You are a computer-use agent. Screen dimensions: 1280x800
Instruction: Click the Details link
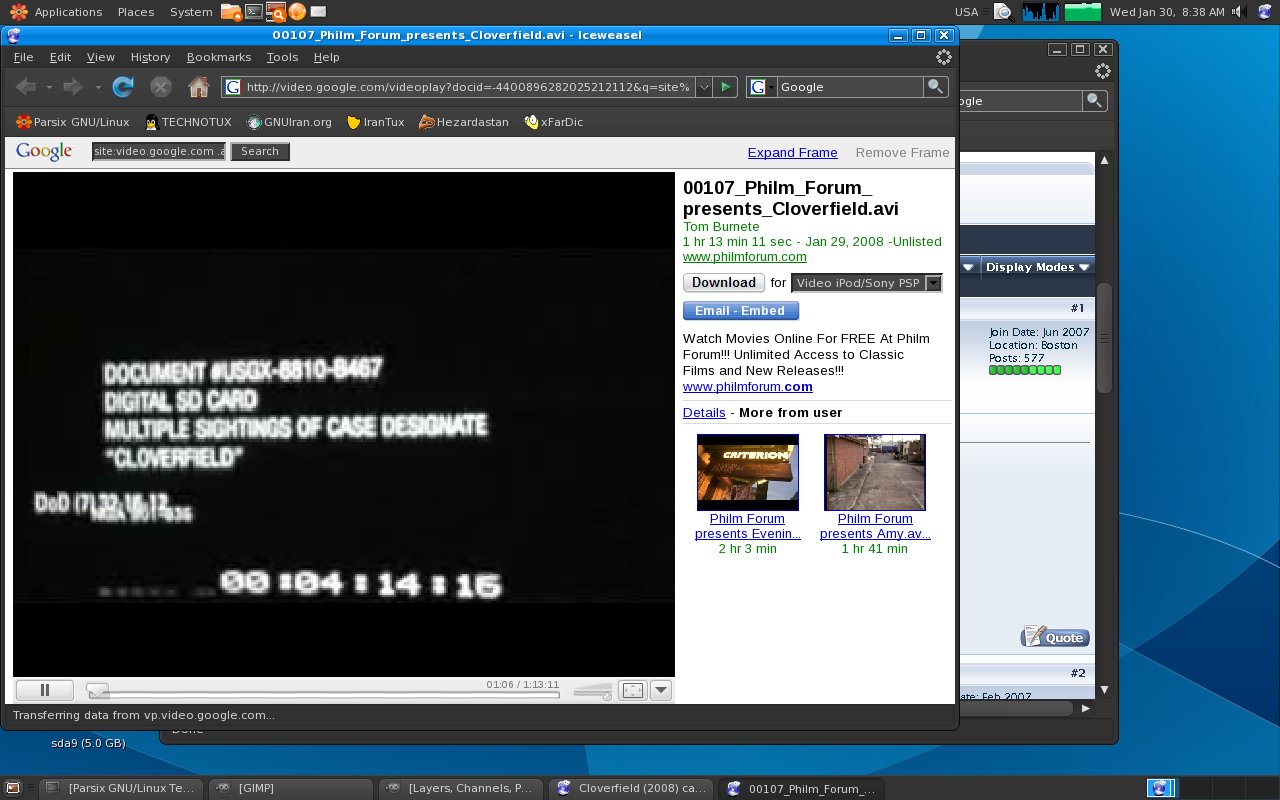[x=704, y=413]
